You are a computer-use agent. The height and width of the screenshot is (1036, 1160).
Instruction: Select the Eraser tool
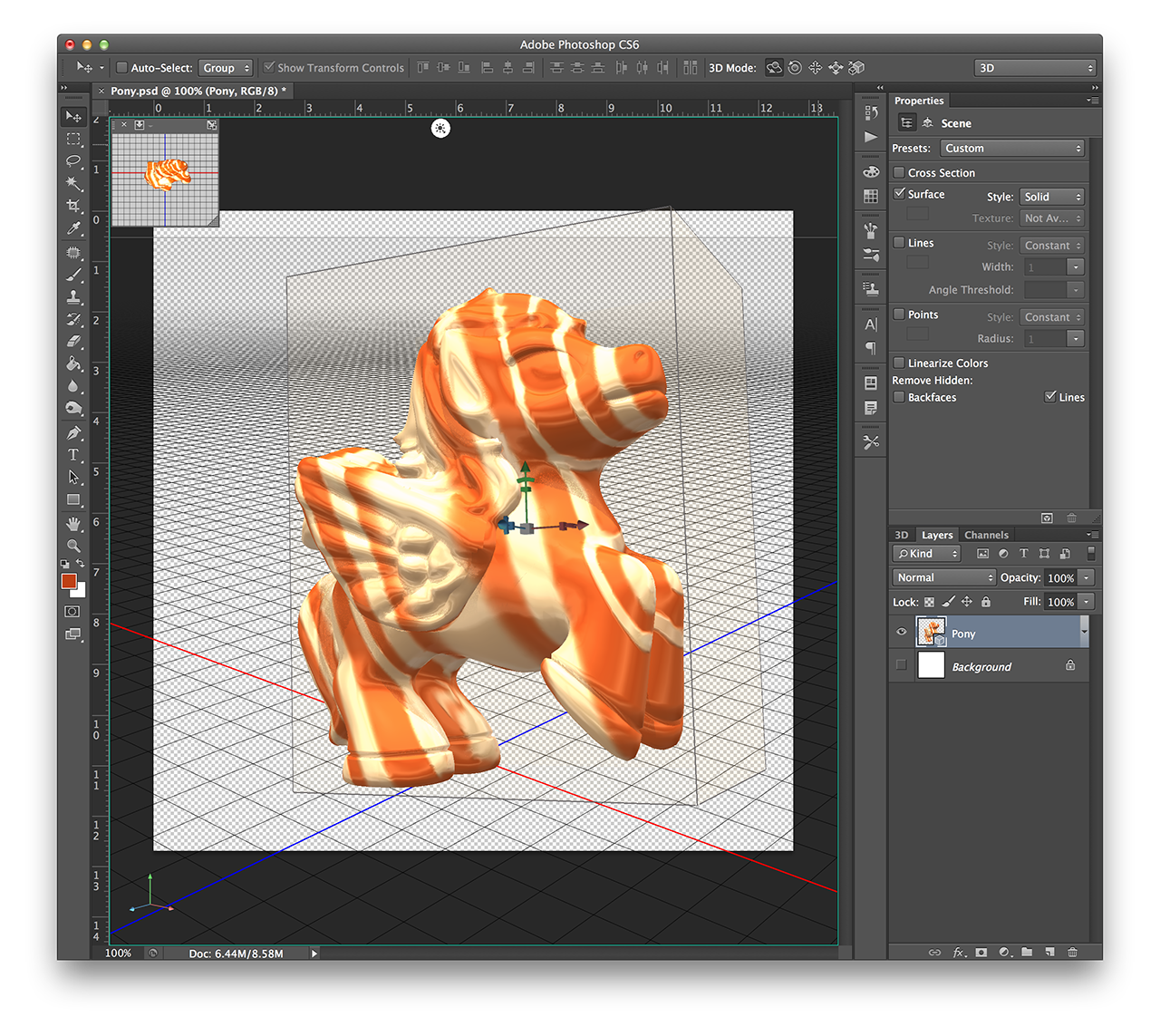(73, 342)
